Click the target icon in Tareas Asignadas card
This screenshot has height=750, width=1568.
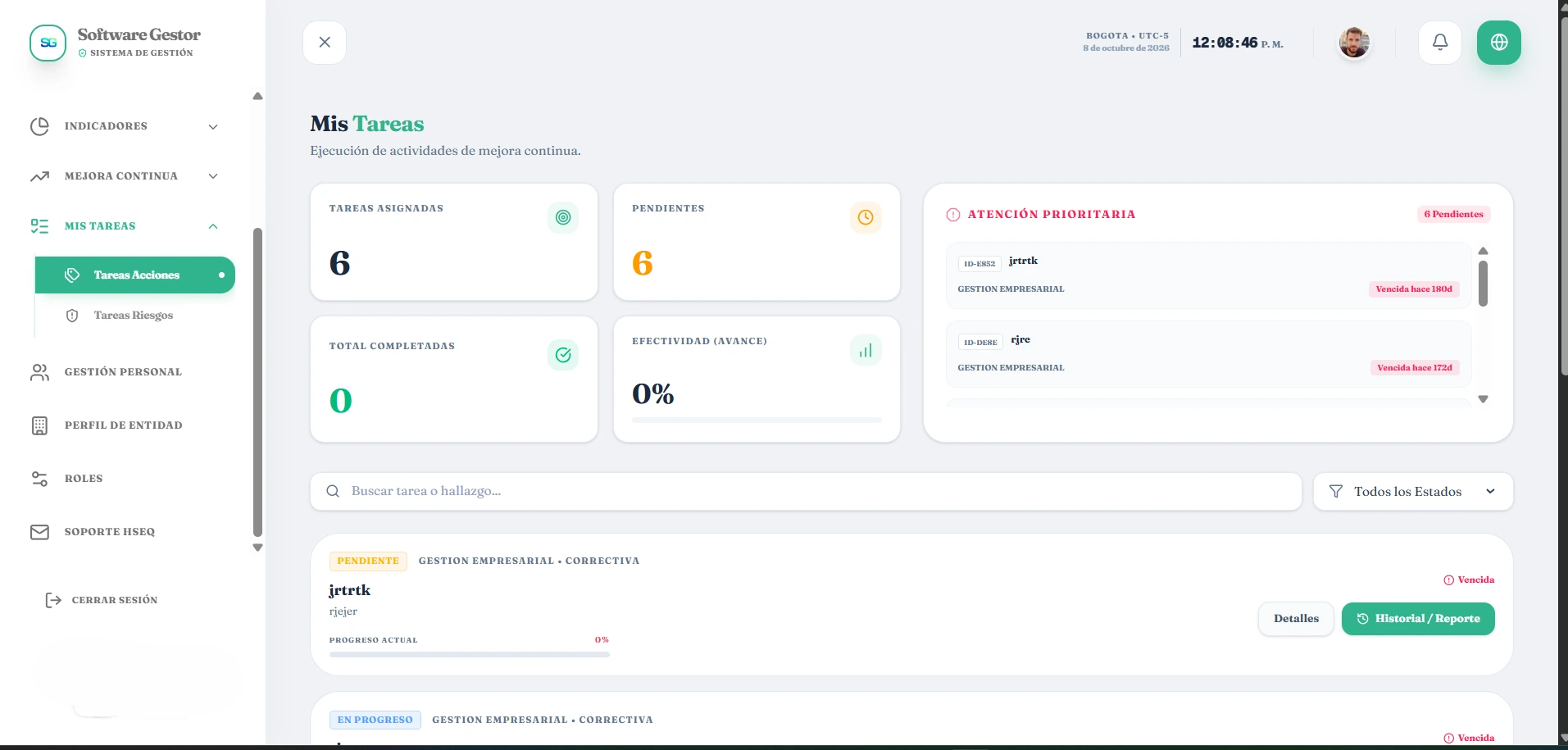point(563,217)
